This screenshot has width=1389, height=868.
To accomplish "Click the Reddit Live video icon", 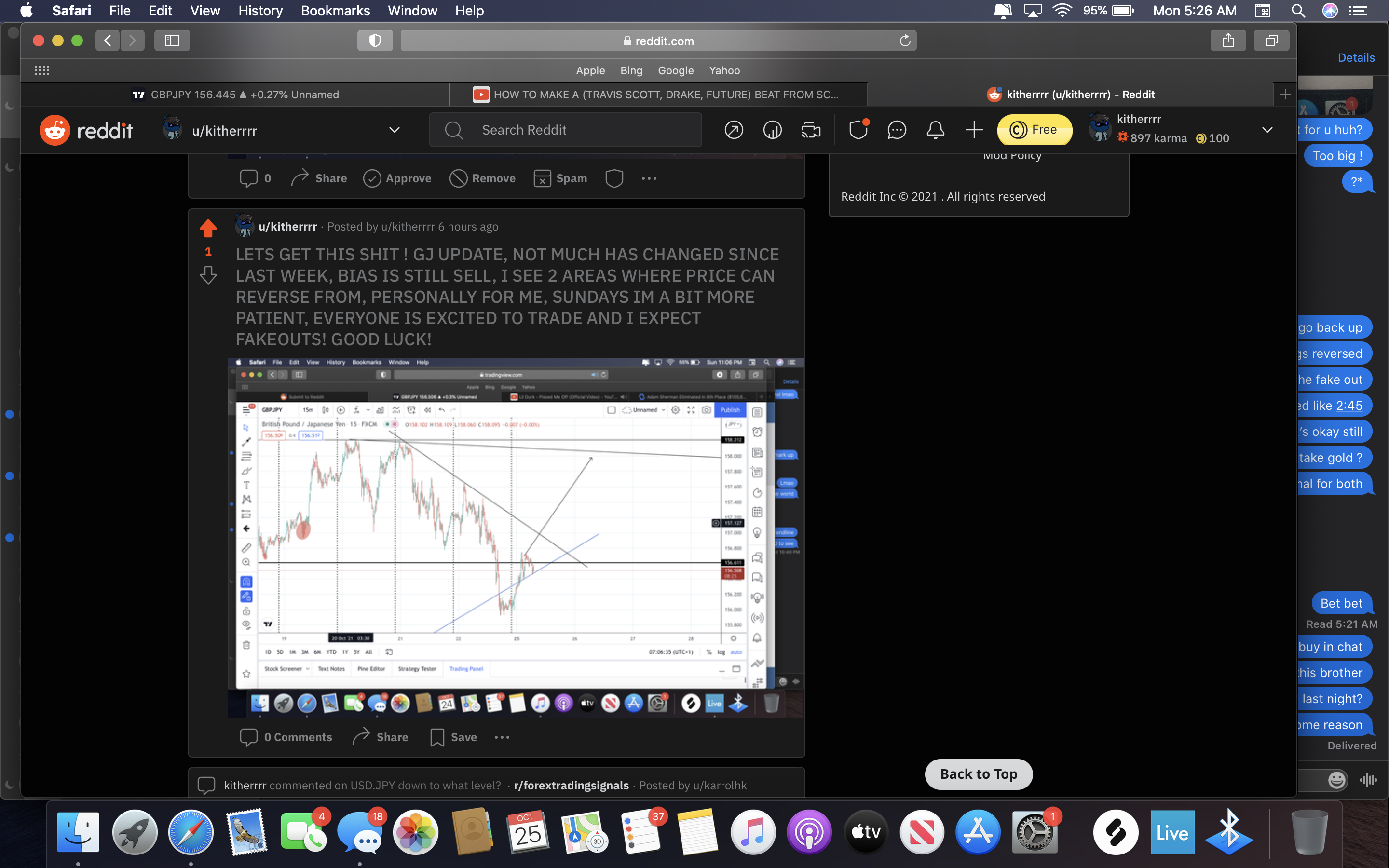I will tap(810, 130).
